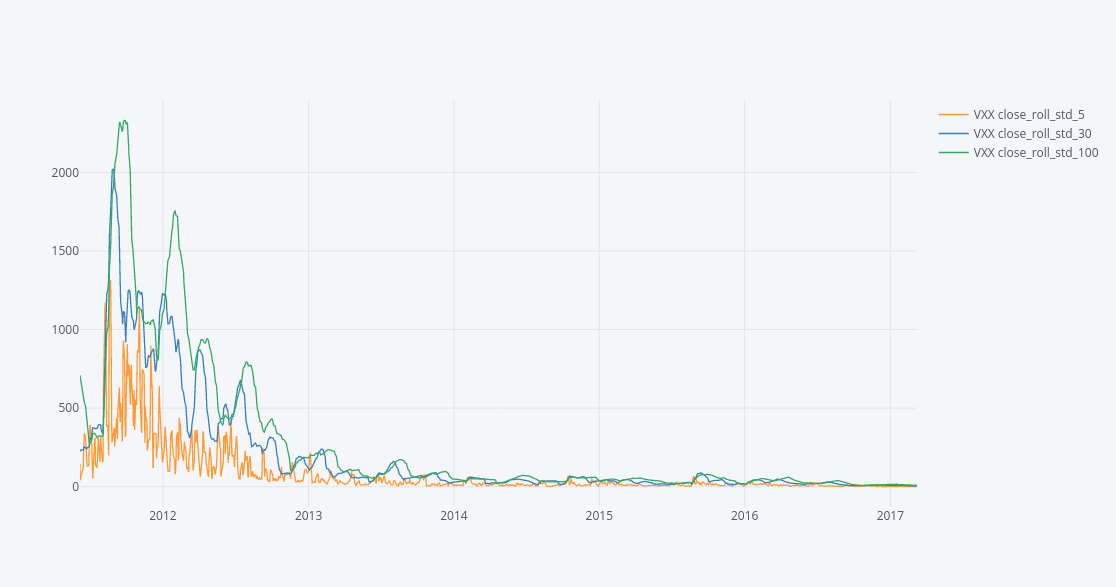Click the 0 y-axis tick label
1116x587 pixels.
pyautogui.click(x=74, y=487)
